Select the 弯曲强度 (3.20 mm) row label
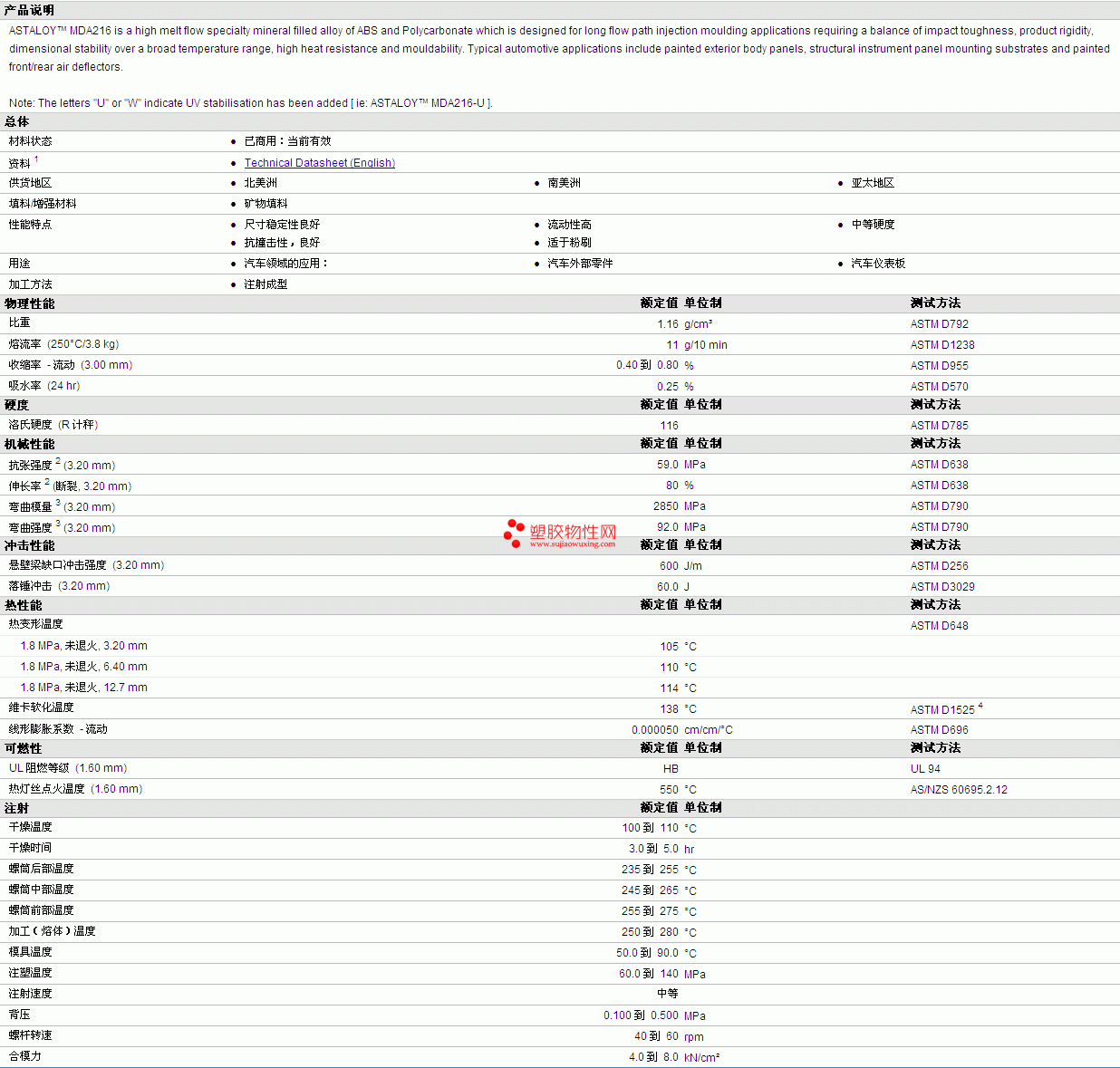This screenshot has width=1120, height=1068. point(63,527)
